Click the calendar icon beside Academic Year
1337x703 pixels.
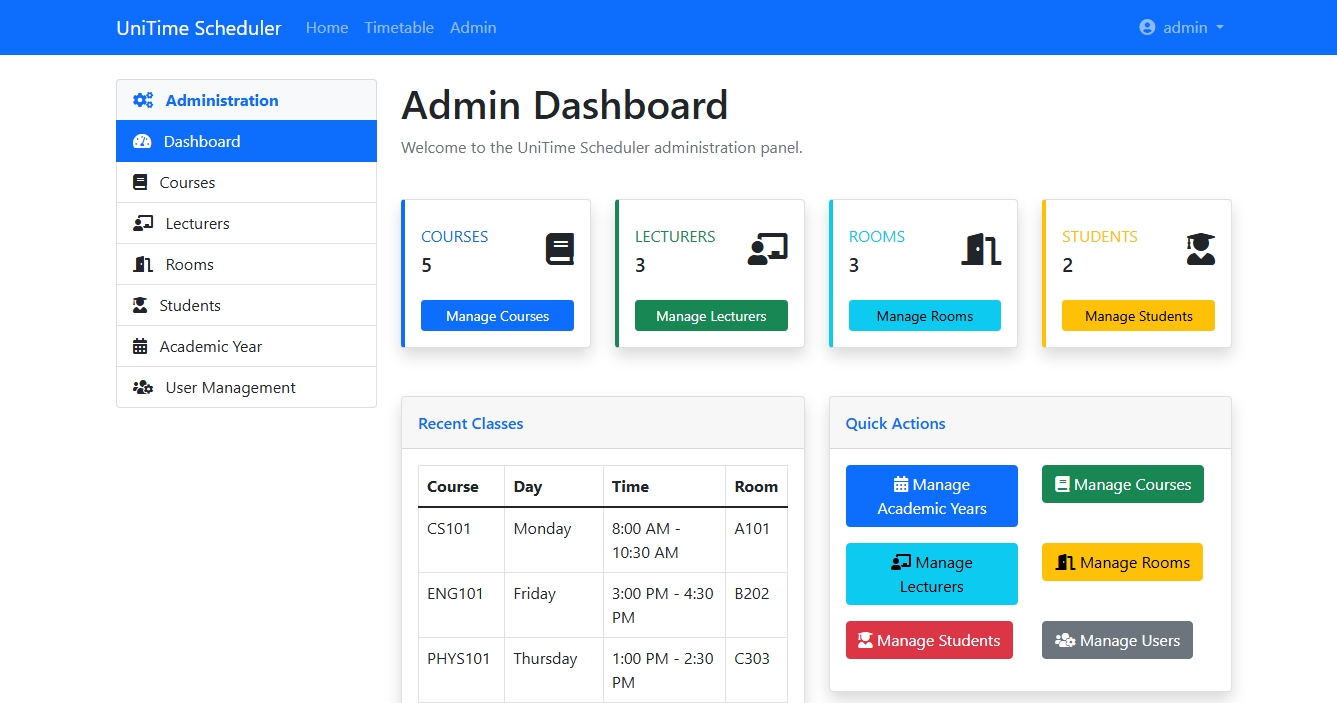(140, 346)
